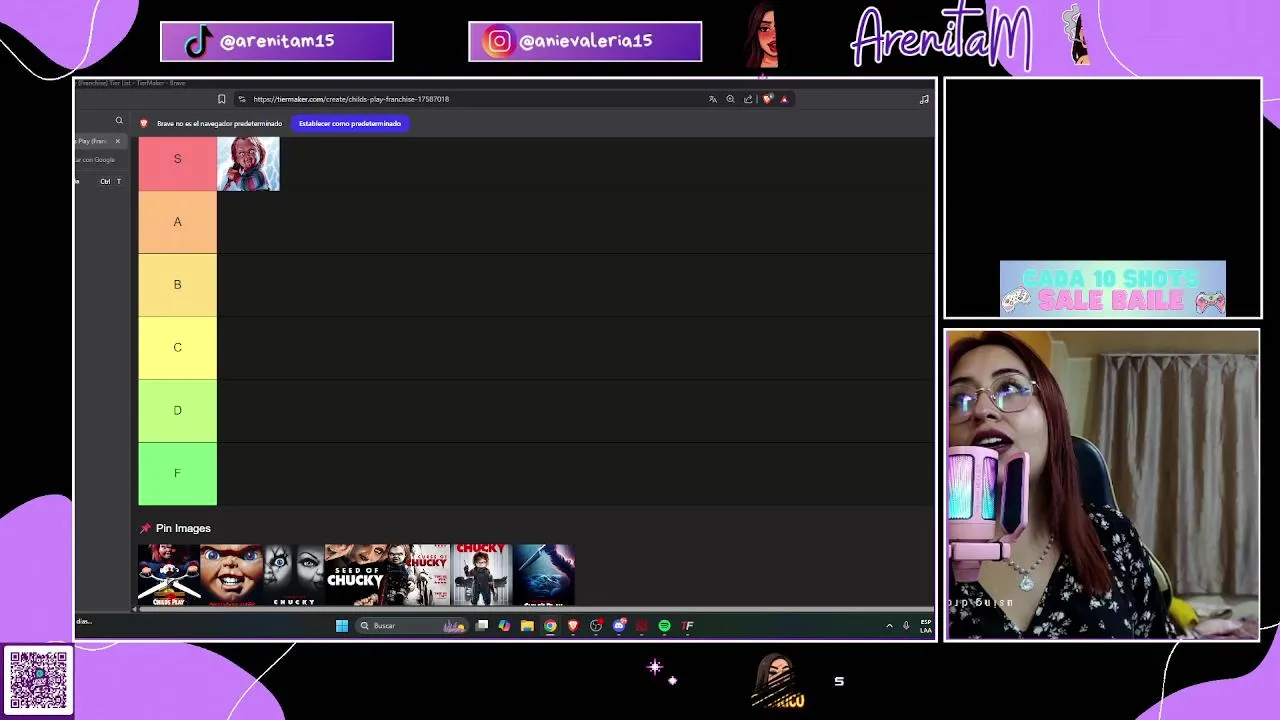Open site settings icon left of URL
The image size is (1280, 720).
click(x=242, y=99)
